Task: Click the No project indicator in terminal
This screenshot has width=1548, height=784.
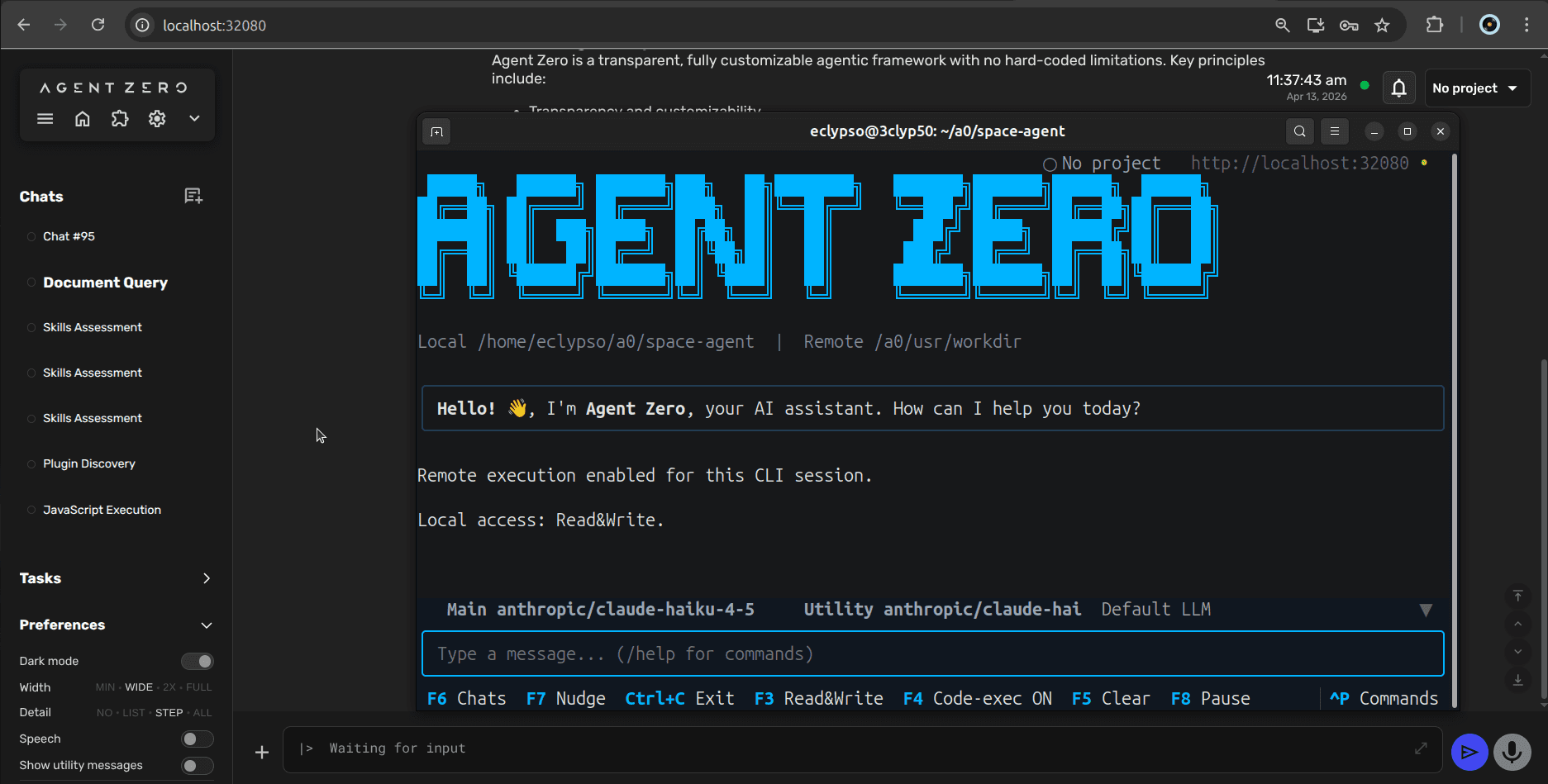Action: click(1102, 164)
